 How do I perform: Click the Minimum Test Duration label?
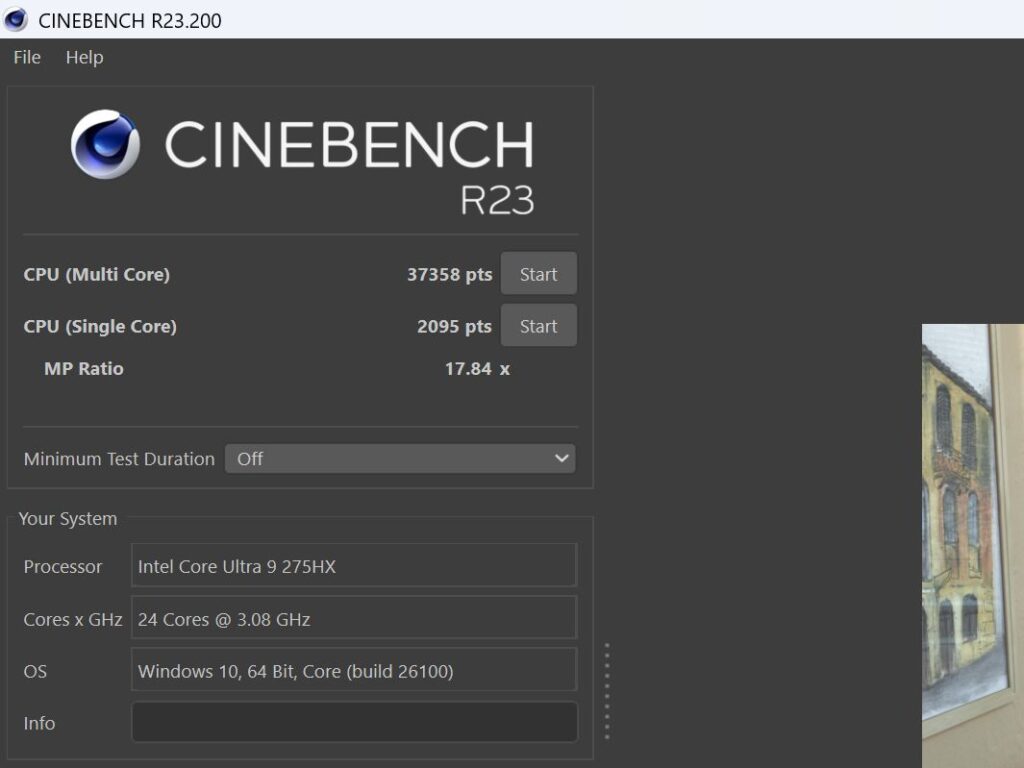[119, 459]
